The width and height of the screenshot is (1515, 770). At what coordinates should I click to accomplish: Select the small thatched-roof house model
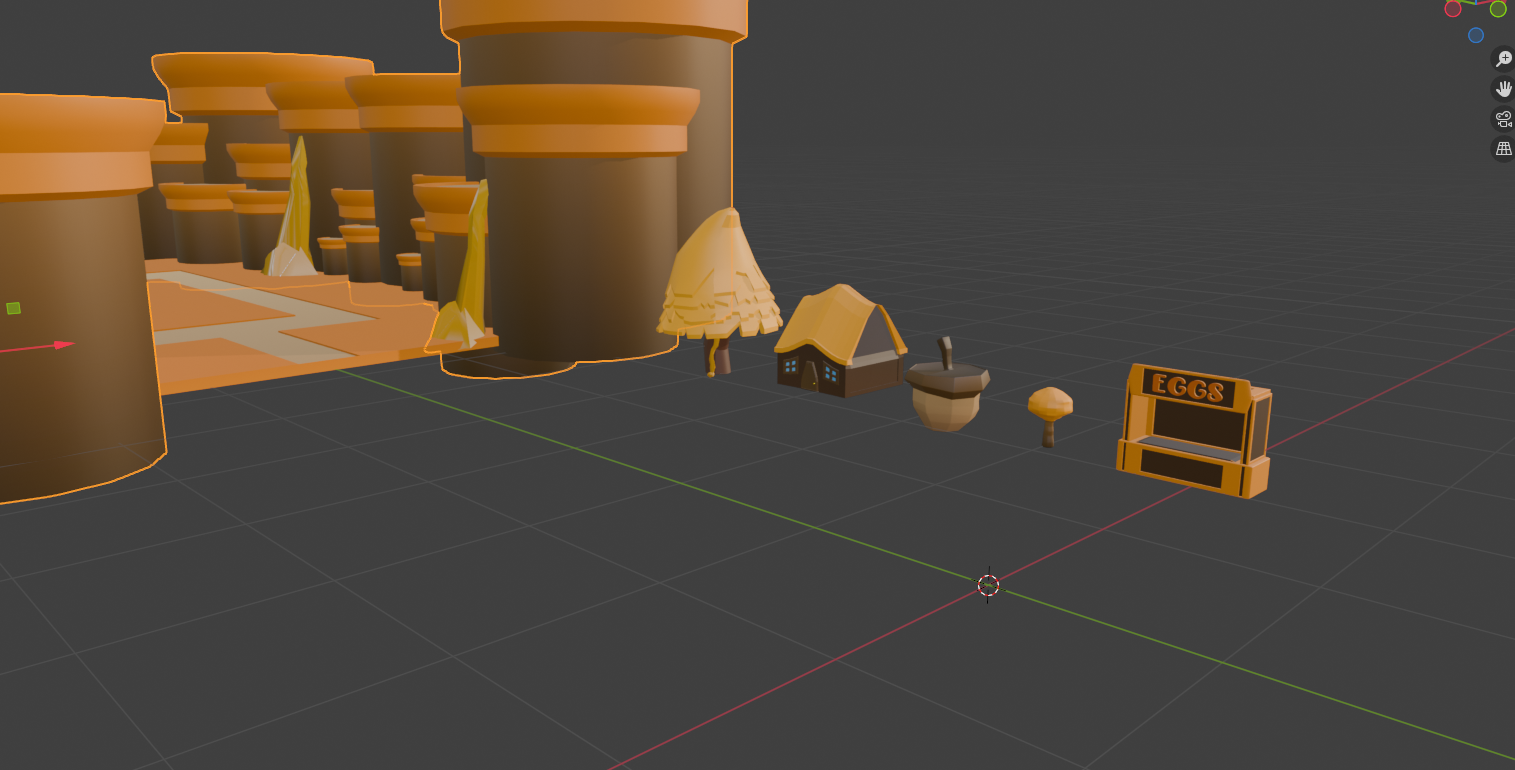point(840,340)
